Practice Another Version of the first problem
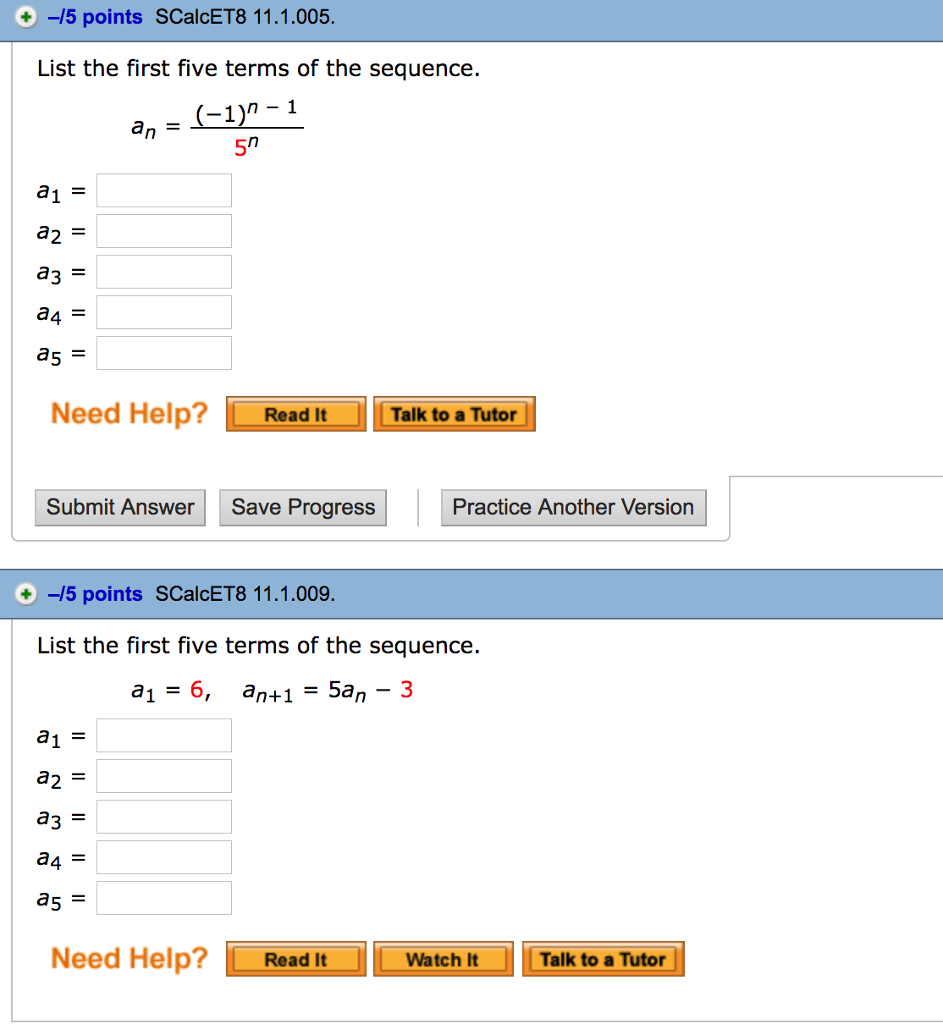The height and width of the screenshot is (1024, 943). (x=573, y=507)
